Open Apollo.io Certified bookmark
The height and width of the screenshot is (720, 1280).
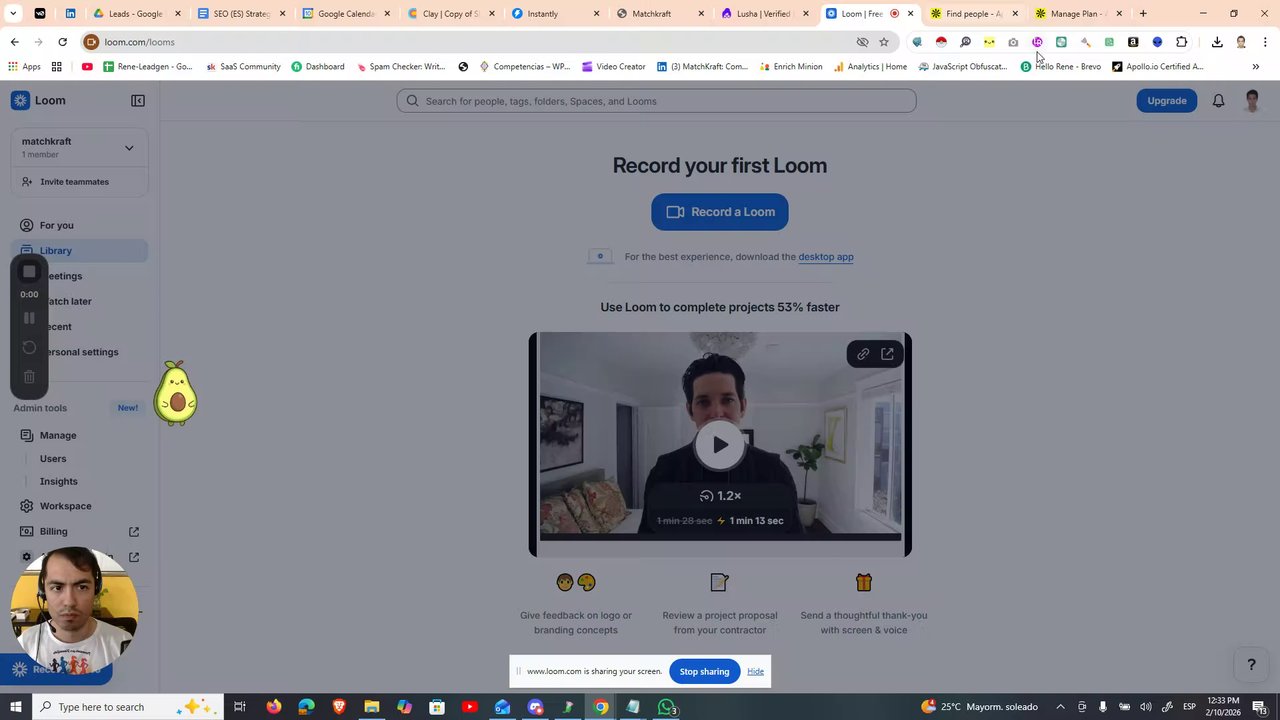pyautogui.click(x=1157, y=67)
